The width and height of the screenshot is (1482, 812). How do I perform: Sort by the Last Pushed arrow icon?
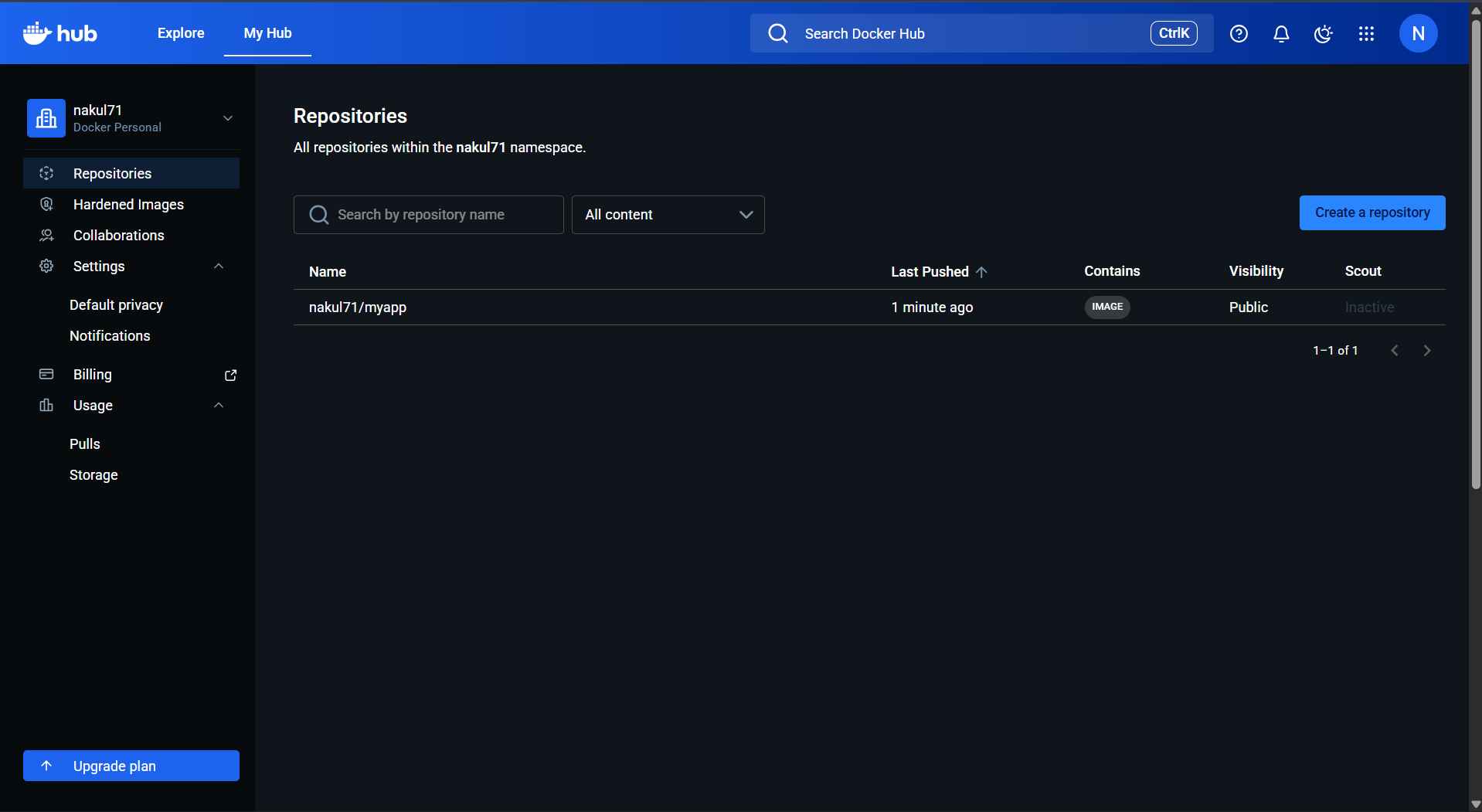981,272
